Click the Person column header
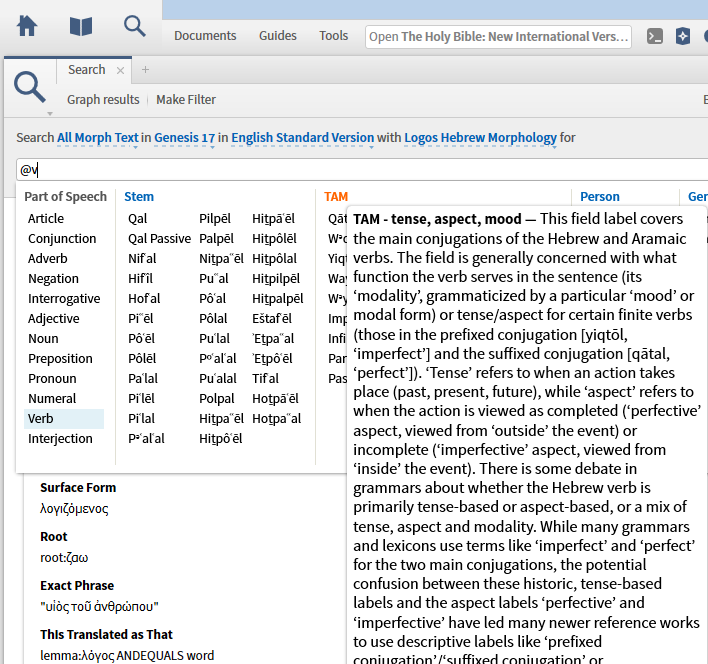 pyautogui.click(x=600, y=196)
